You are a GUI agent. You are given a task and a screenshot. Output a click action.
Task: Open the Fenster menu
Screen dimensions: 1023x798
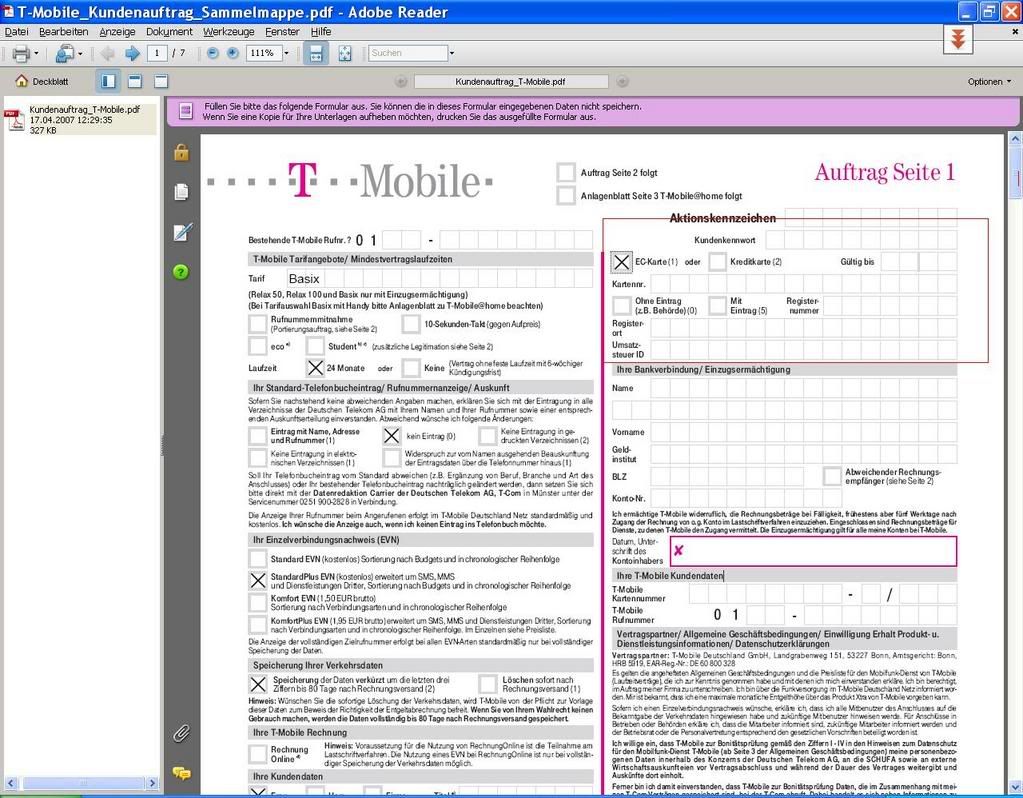point(282,31)
